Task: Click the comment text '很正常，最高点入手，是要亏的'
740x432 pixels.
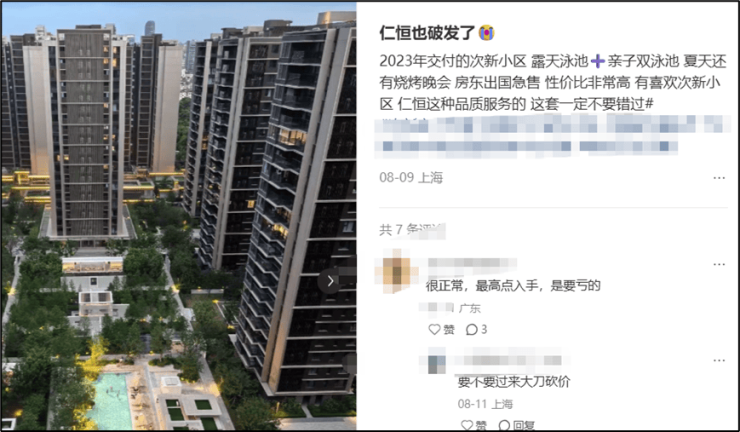Action: [513, 286]
